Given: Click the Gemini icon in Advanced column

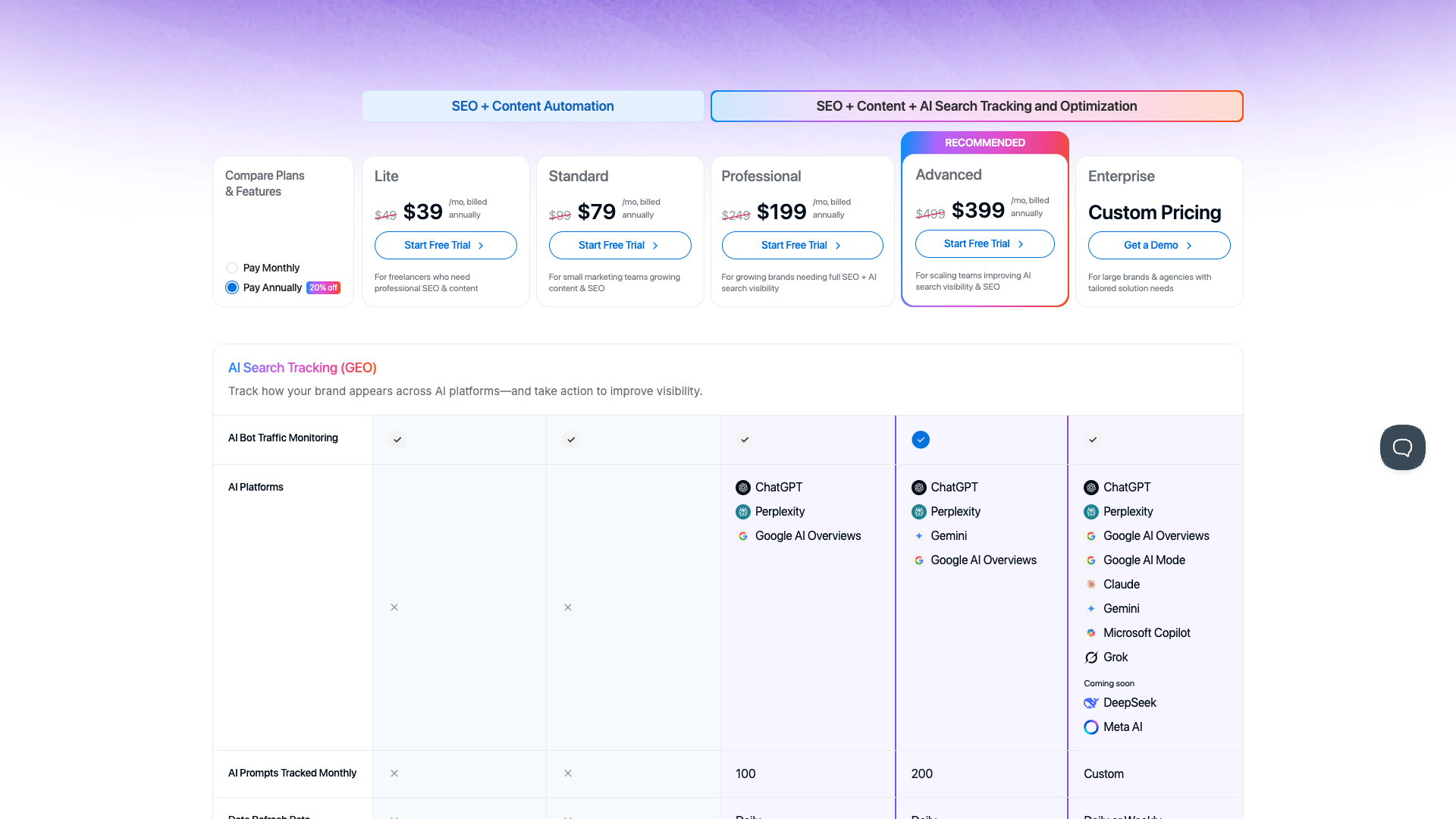Looking at the screenshot, I should pyautogui.click(x=918, y=535).
